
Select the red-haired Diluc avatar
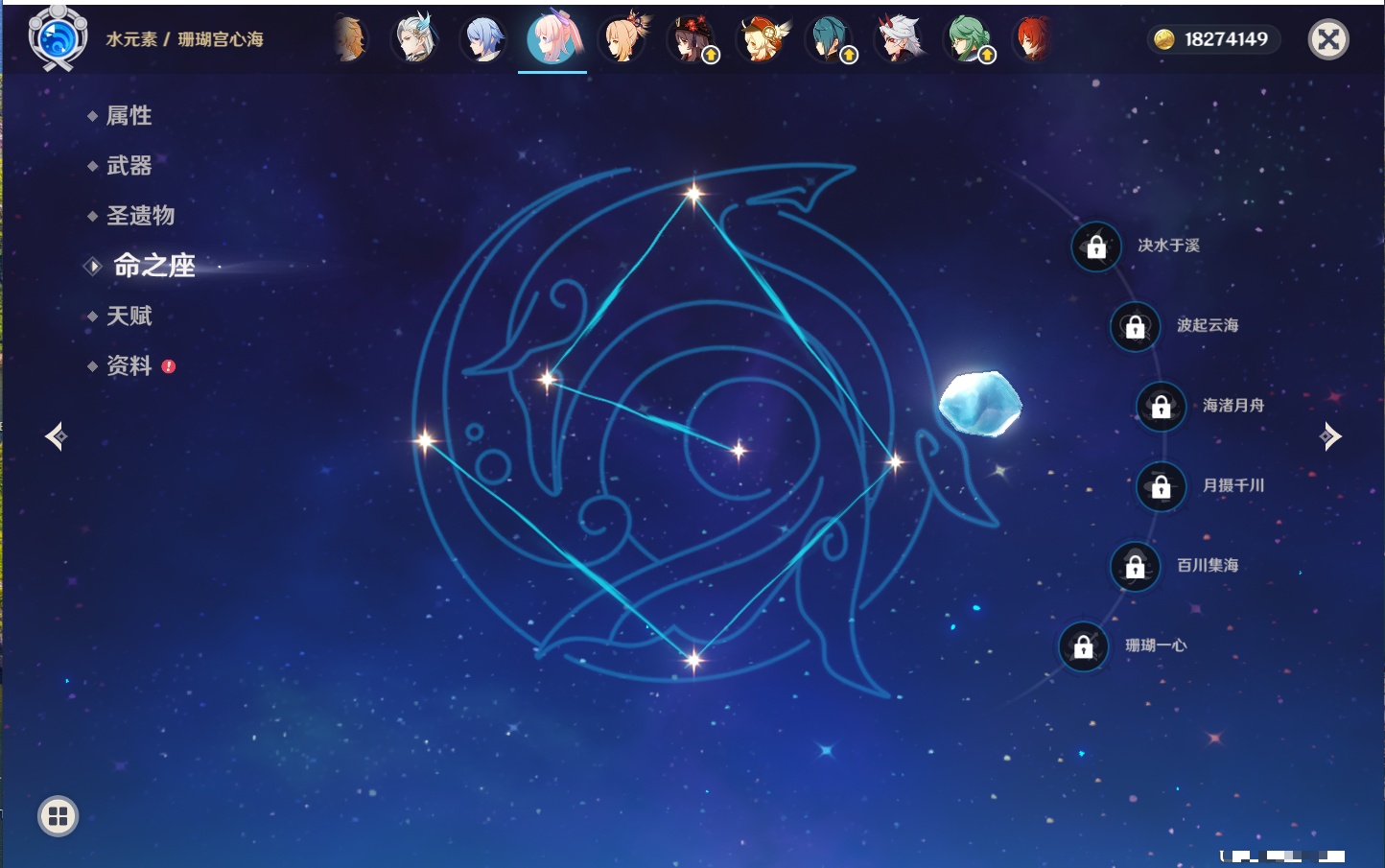pos(1032,39)
